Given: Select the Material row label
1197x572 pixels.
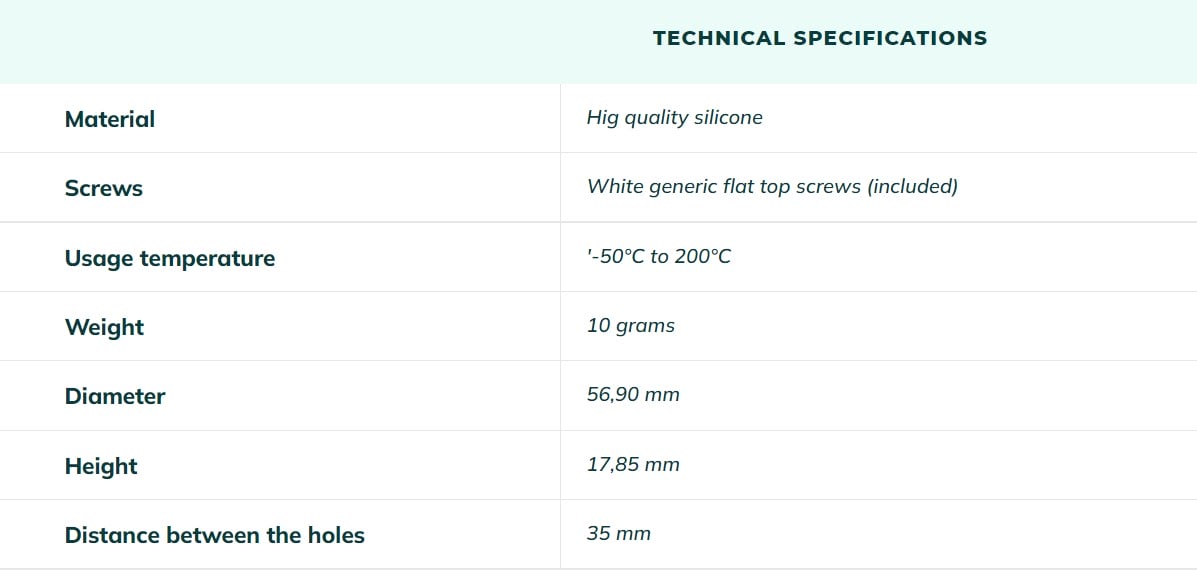Looking at the screenshot, I should pyautogui.click(x=110, y=119).
